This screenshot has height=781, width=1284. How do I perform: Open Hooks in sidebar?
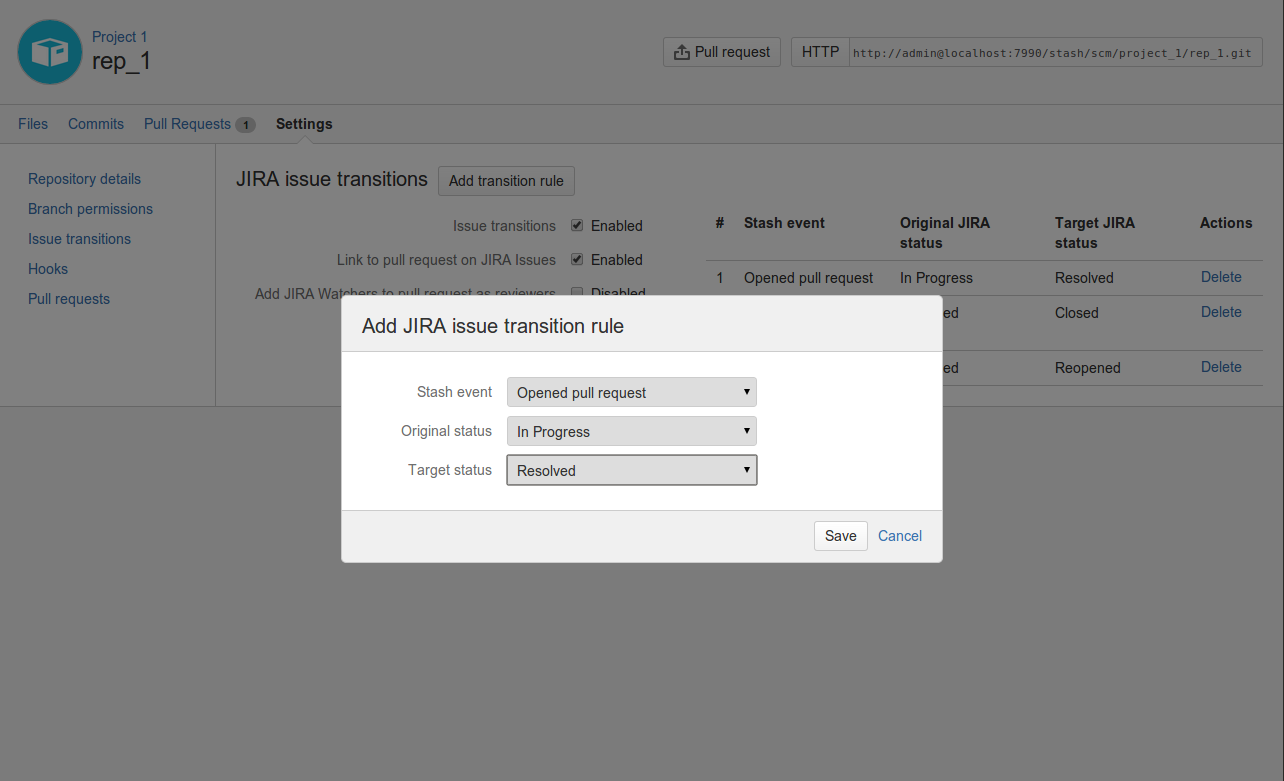click(x=48, y=269)
